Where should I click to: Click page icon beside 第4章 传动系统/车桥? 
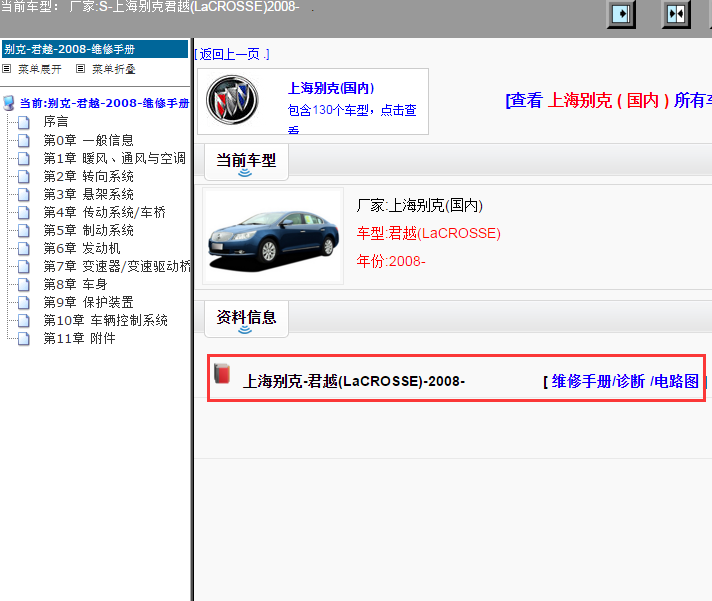pos(24,212)
